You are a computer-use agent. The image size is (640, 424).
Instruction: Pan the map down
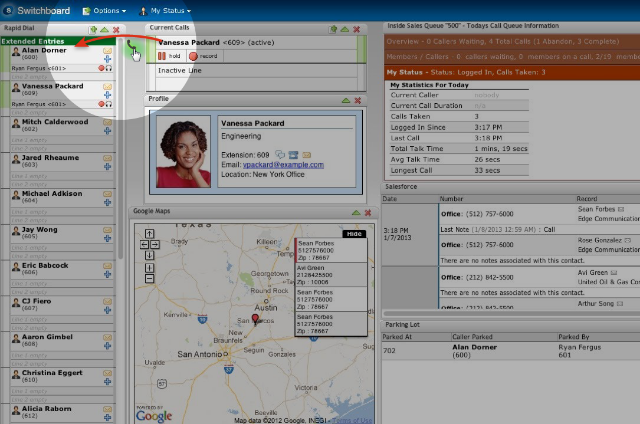pyautogui.click(x=149, y=255)
